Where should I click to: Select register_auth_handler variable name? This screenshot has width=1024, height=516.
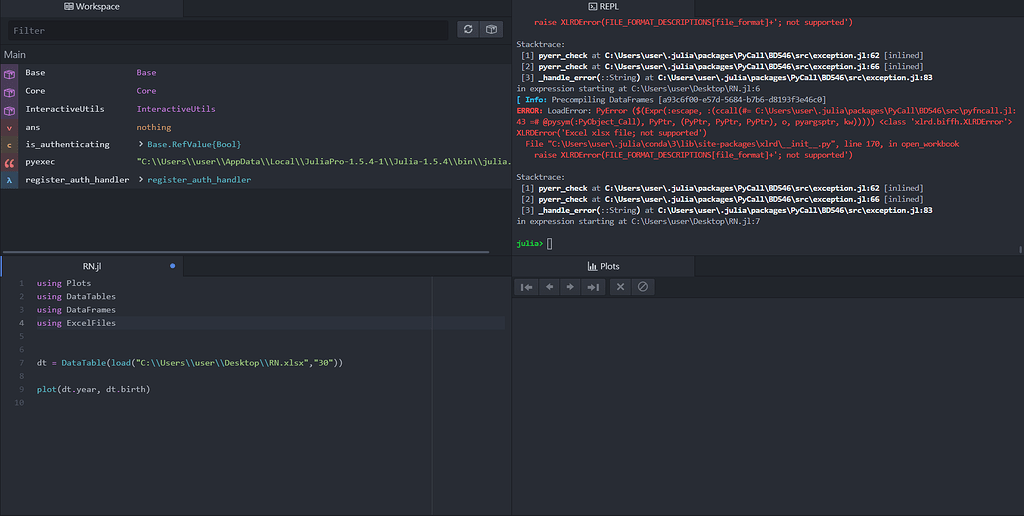tap(77, 180)
